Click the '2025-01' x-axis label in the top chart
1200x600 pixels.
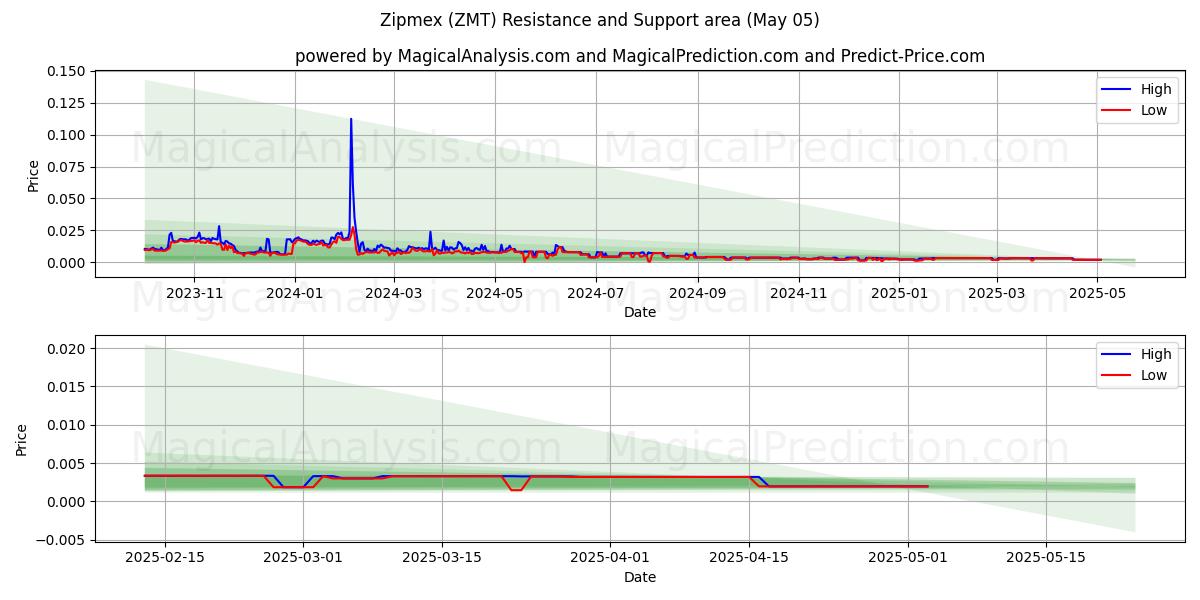[900, 293]
